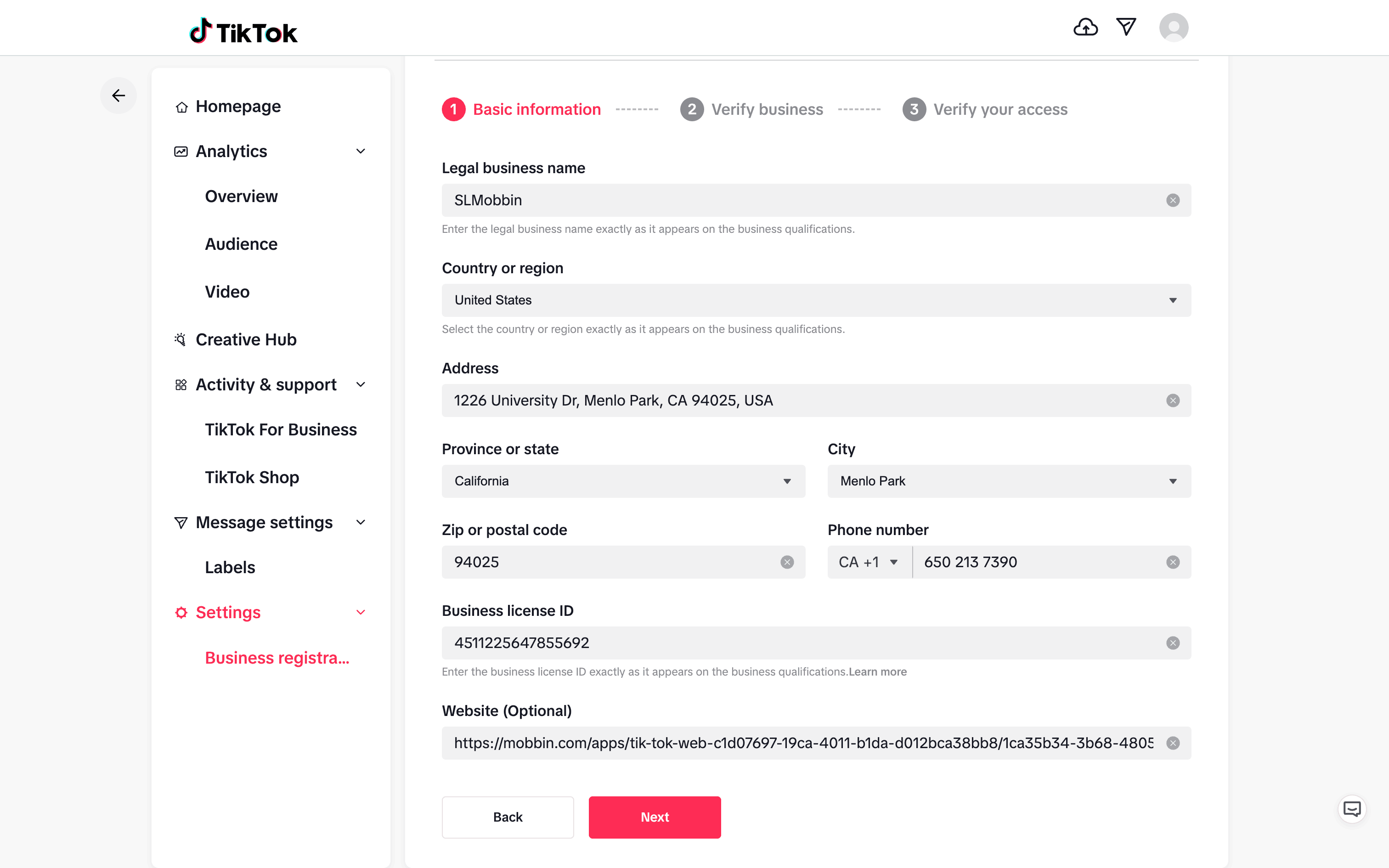Click the Next button
The height and width of the screenshot is (868, 1389).
coord(655,817)
